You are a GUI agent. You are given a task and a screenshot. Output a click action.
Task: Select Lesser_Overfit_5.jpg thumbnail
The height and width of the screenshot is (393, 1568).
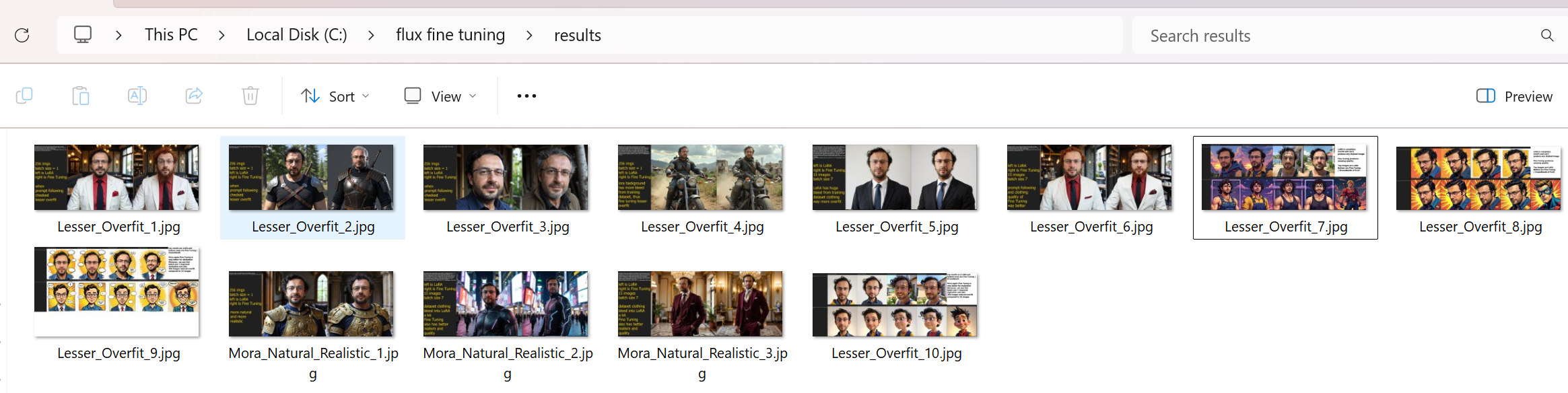895,178
